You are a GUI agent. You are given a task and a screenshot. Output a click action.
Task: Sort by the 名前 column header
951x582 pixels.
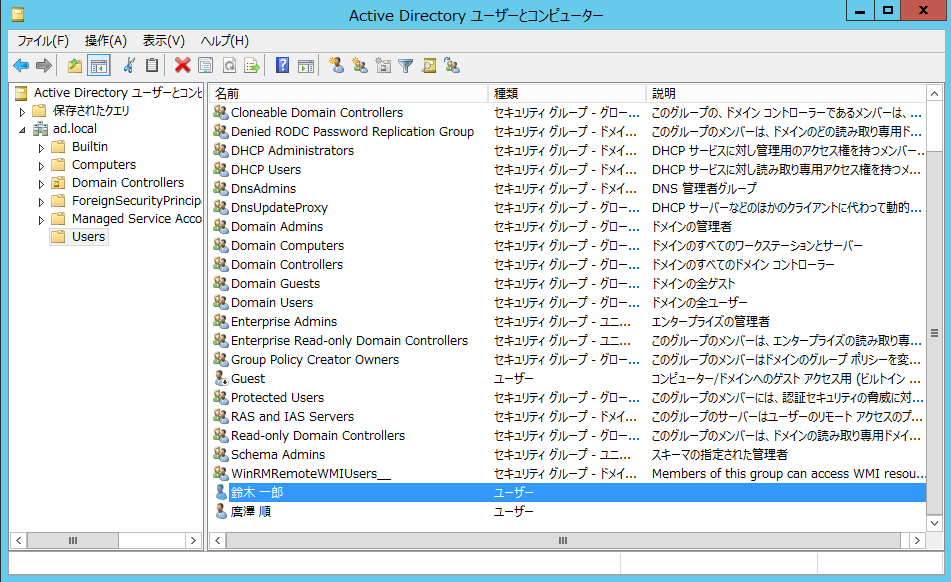pos(349,93)
